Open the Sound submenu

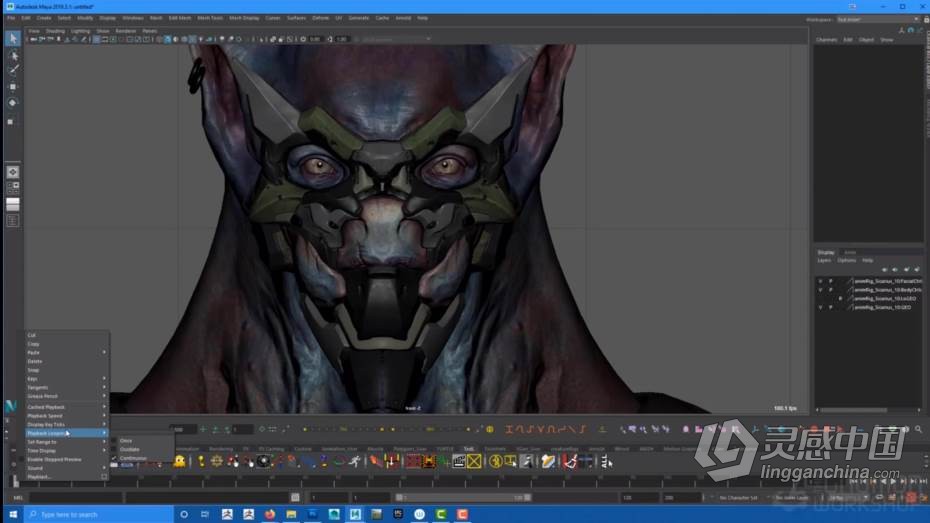click(x=66, y=468)
